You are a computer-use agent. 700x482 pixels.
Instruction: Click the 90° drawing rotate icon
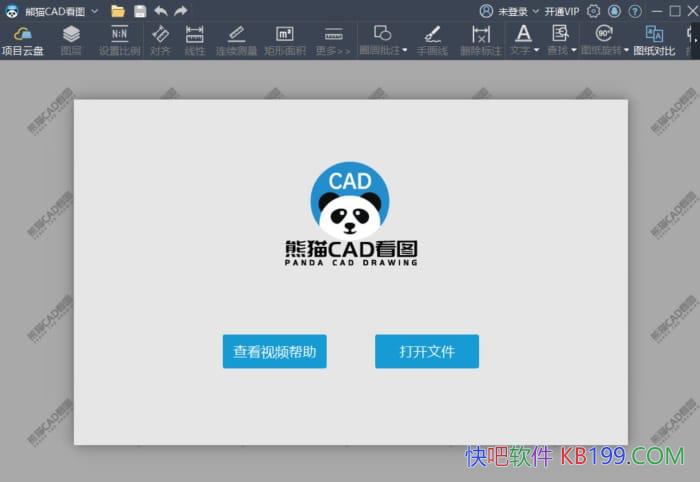coord(604,33)
